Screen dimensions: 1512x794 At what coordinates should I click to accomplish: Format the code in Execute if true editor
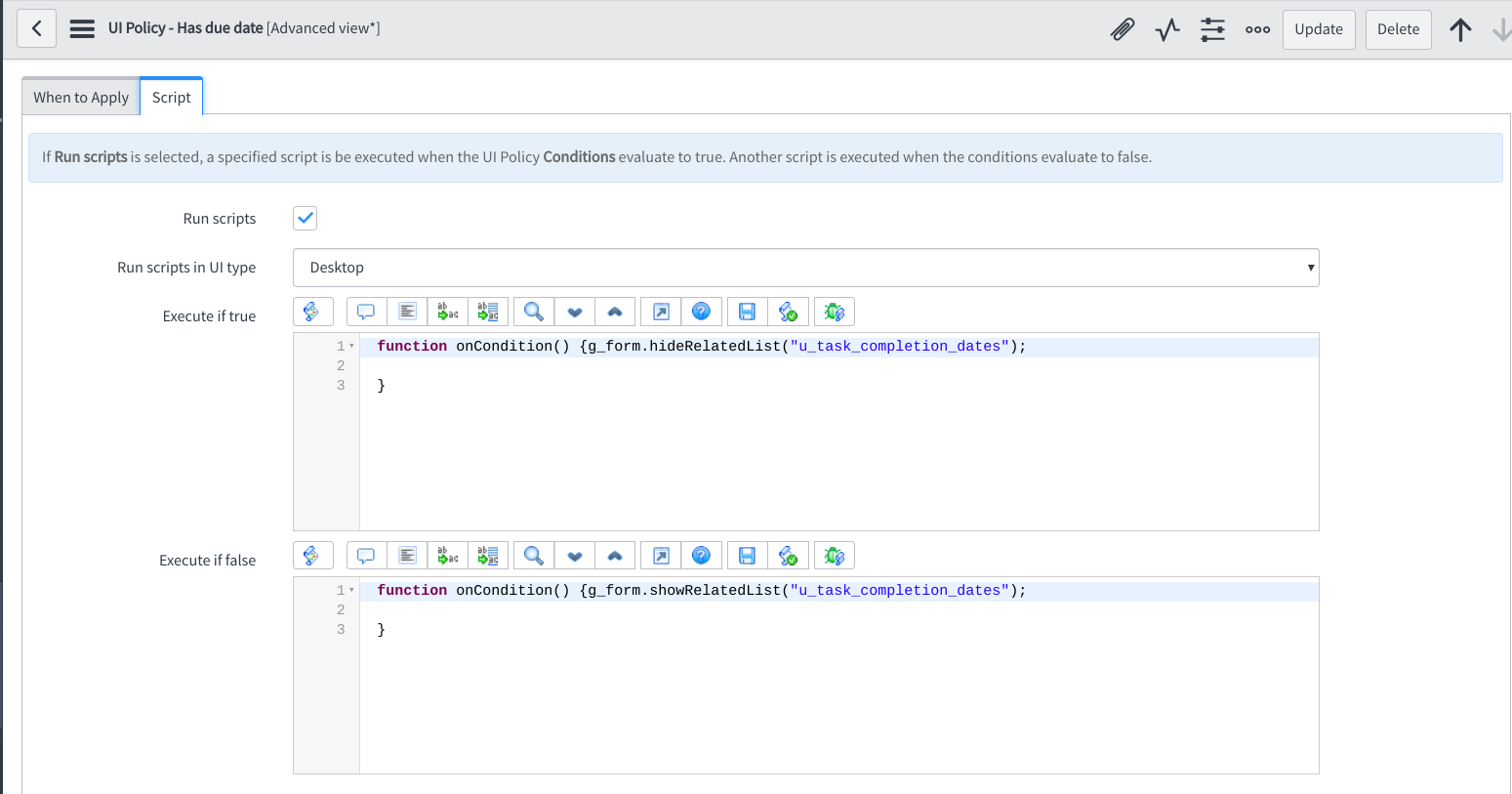coord(407,311)
